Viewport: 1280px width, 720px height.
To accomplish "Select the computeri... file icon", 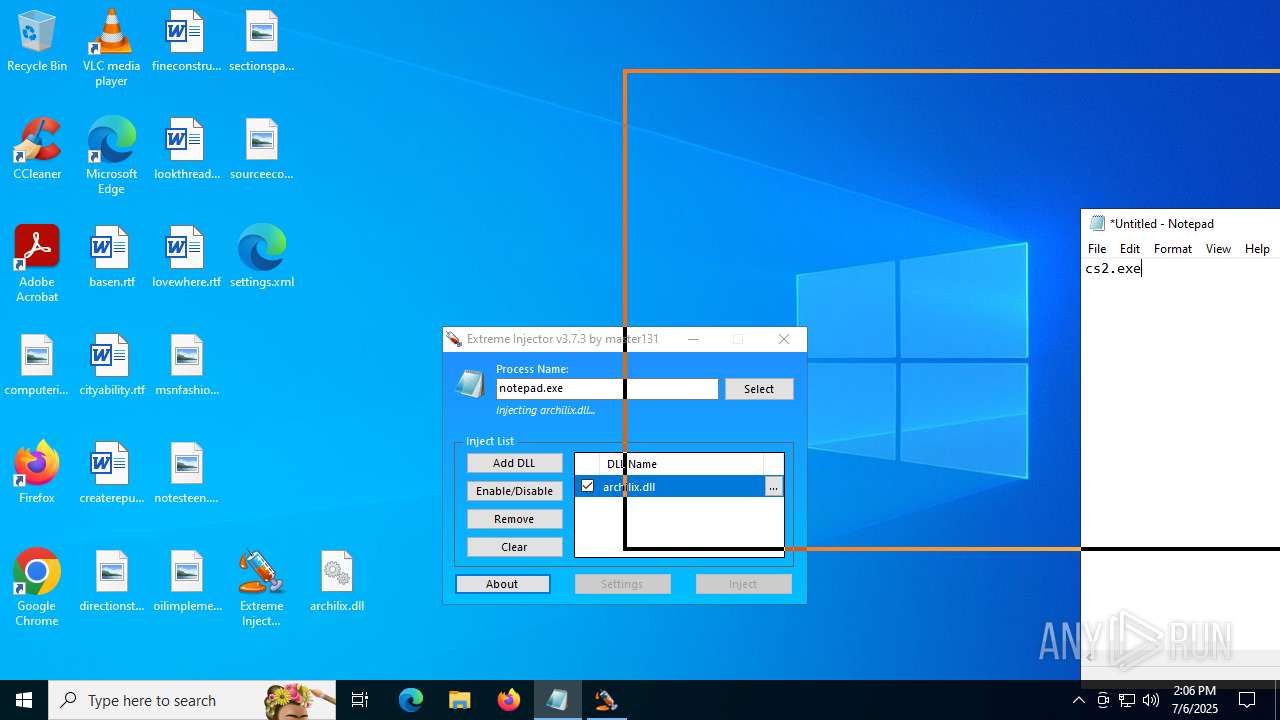I will click(x=37, y=366).
